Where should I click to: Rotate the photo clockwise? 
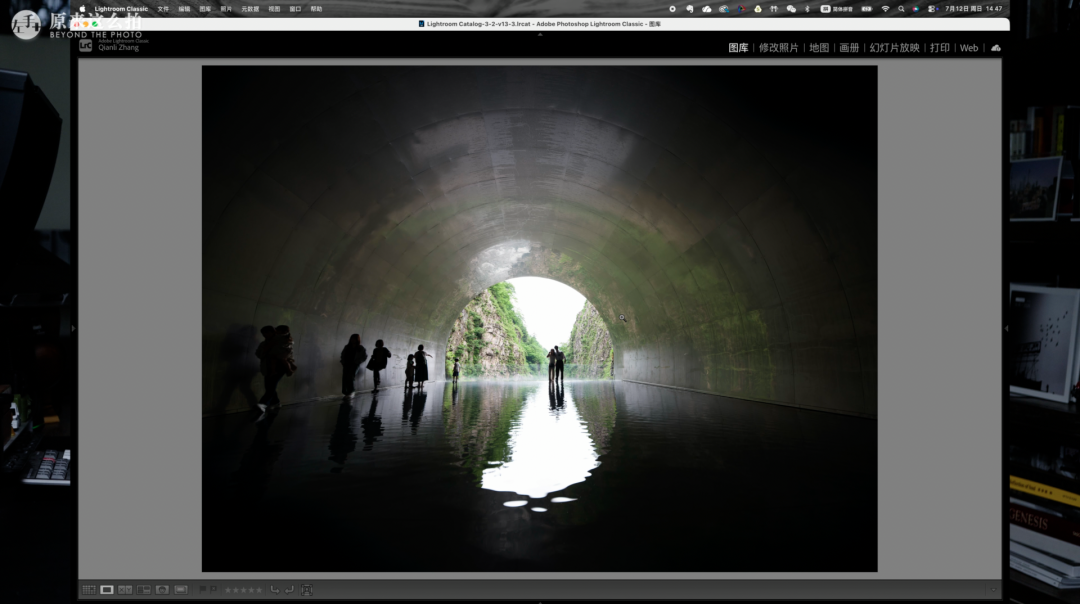289,590
